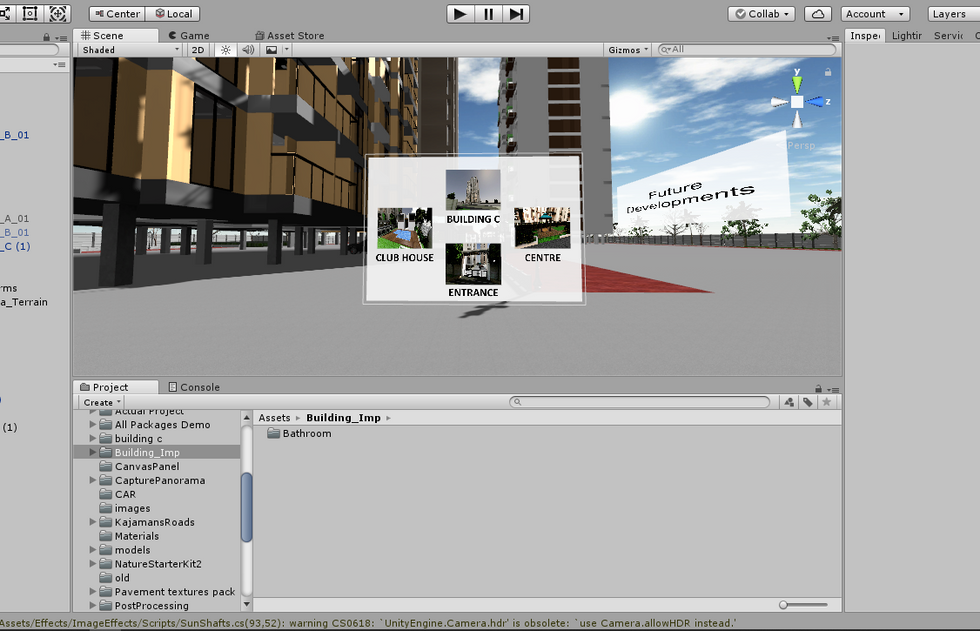Select the combined transform tool icon
Screen dimensions: 980x631
[58, 13]
